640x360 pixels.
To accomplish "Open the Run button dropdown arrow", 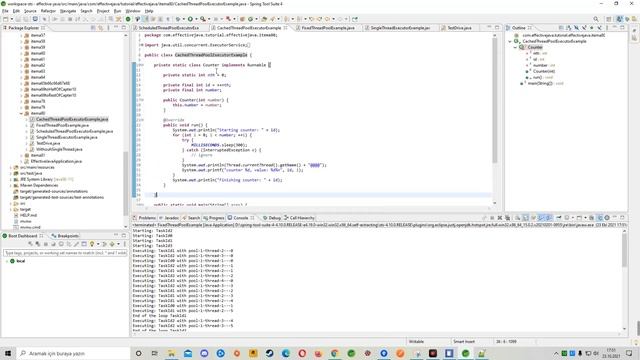I will coord(196,19).
